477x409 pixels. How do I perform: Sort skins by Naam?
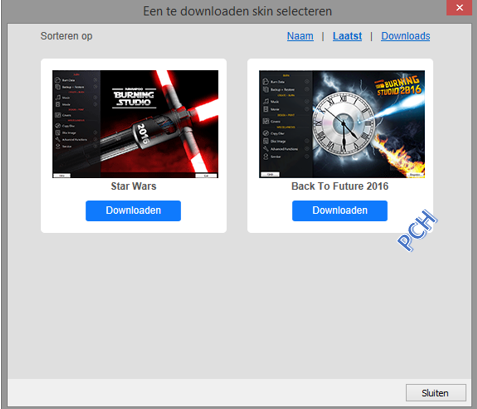click(x=300, y=36)
